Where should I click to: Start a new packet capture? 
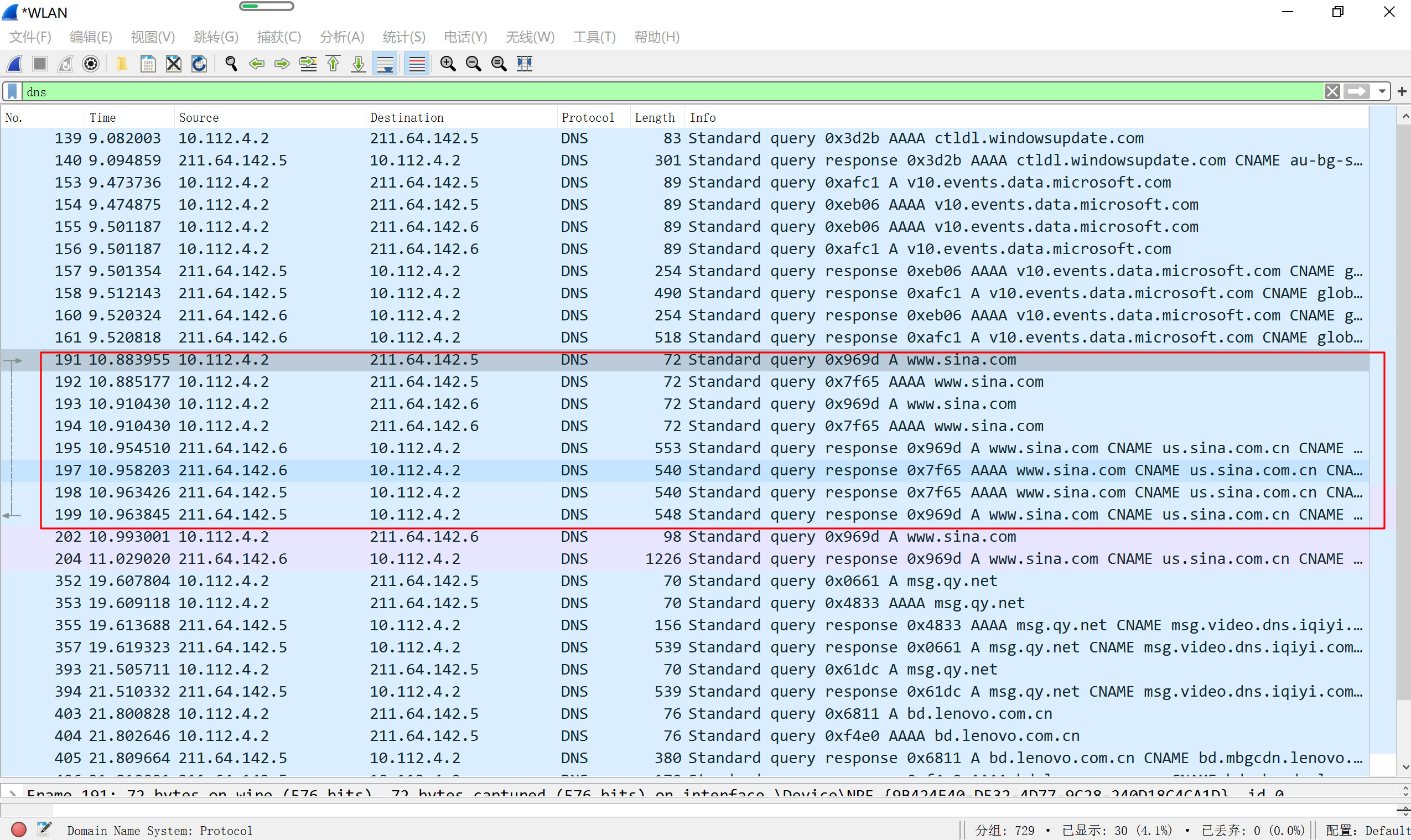[x=14, y=64]
